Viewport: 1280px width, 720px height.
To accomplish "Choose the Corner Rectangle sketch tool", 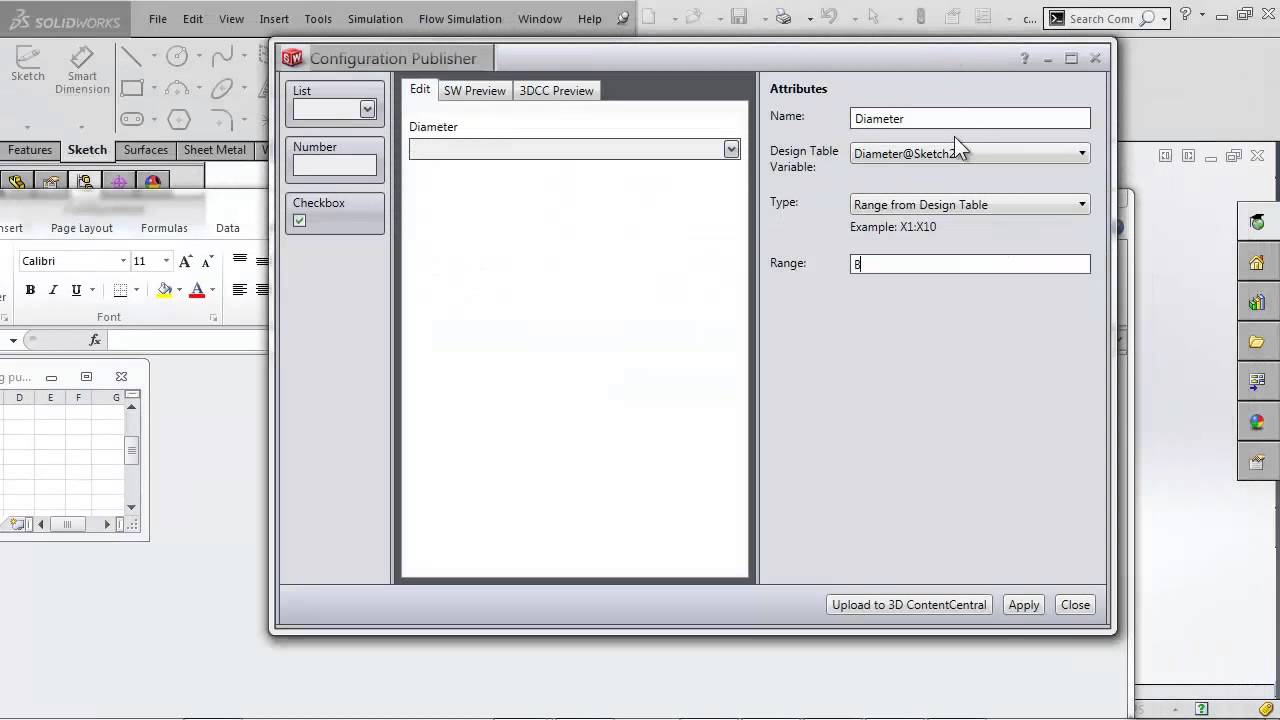I will pos(131,89).
